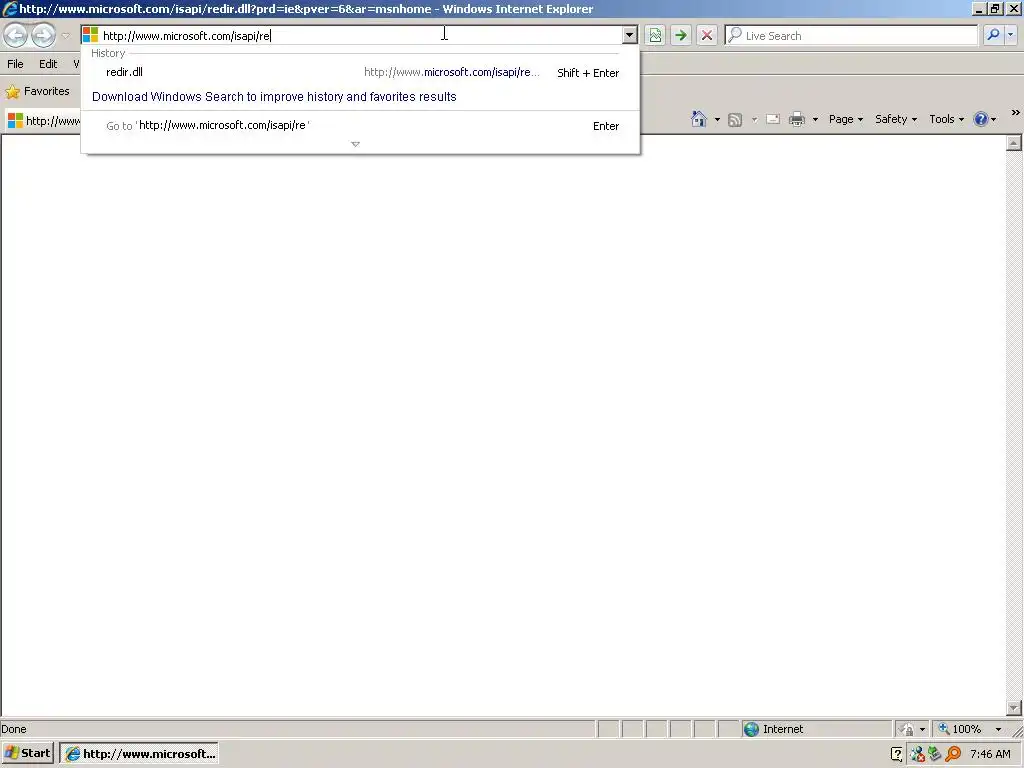Open the Feeds dropdown arrow
Viewport: 1024px width, 768px height.
754,120
